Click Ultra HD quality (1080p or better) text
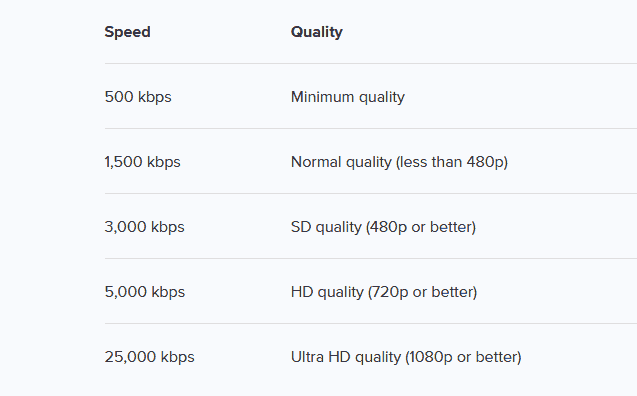This screenshot has height=396, width=637. [x=406, y=357]
